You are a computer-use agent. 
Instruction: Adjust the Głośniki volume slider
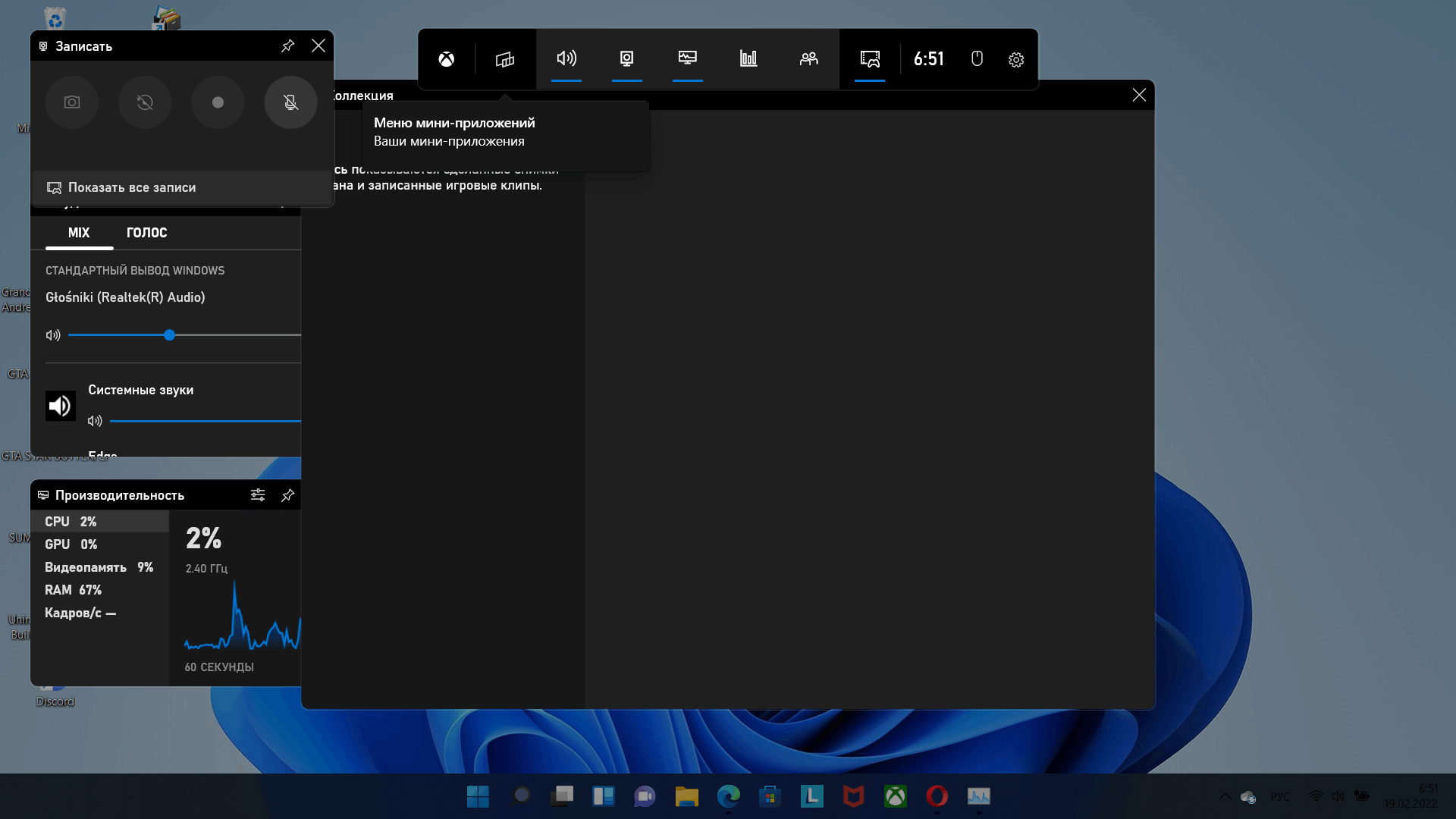point(170,335)
